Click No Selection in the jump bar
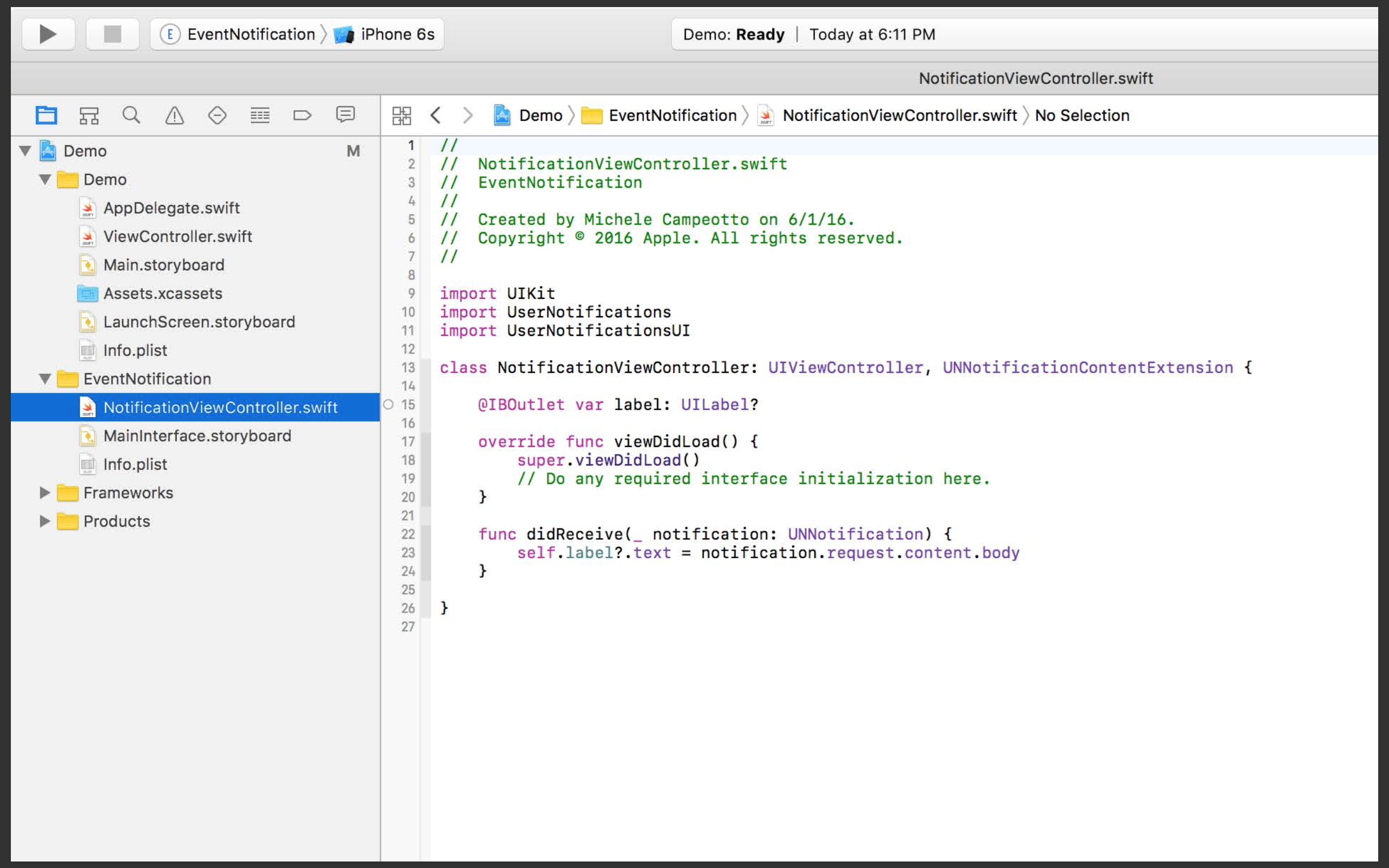Image resolution: width=1389 pixels, height=868 pixels. pyautogui.click(x=1081, y=116)
